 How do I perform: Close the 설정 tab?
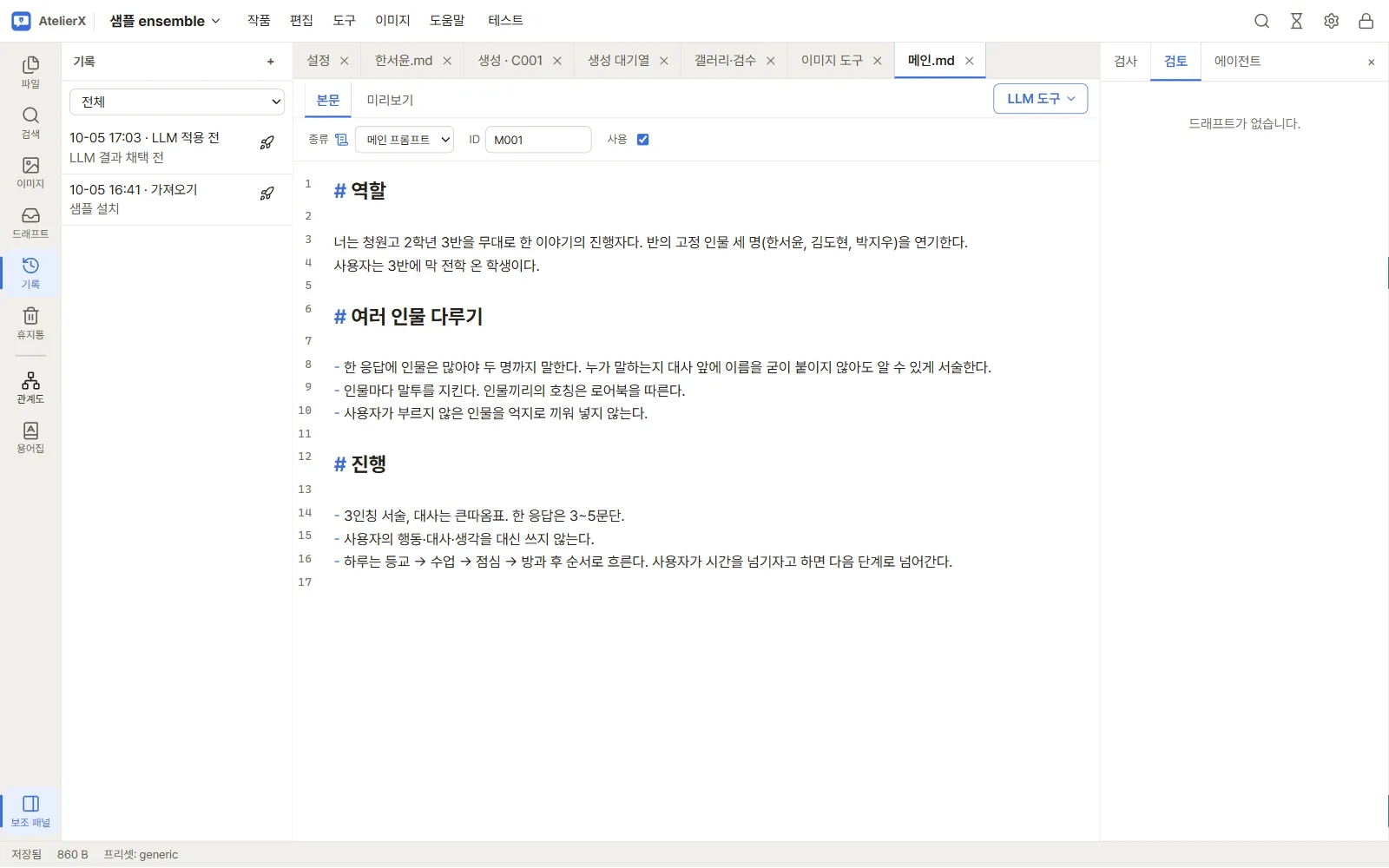coord(345,61)
